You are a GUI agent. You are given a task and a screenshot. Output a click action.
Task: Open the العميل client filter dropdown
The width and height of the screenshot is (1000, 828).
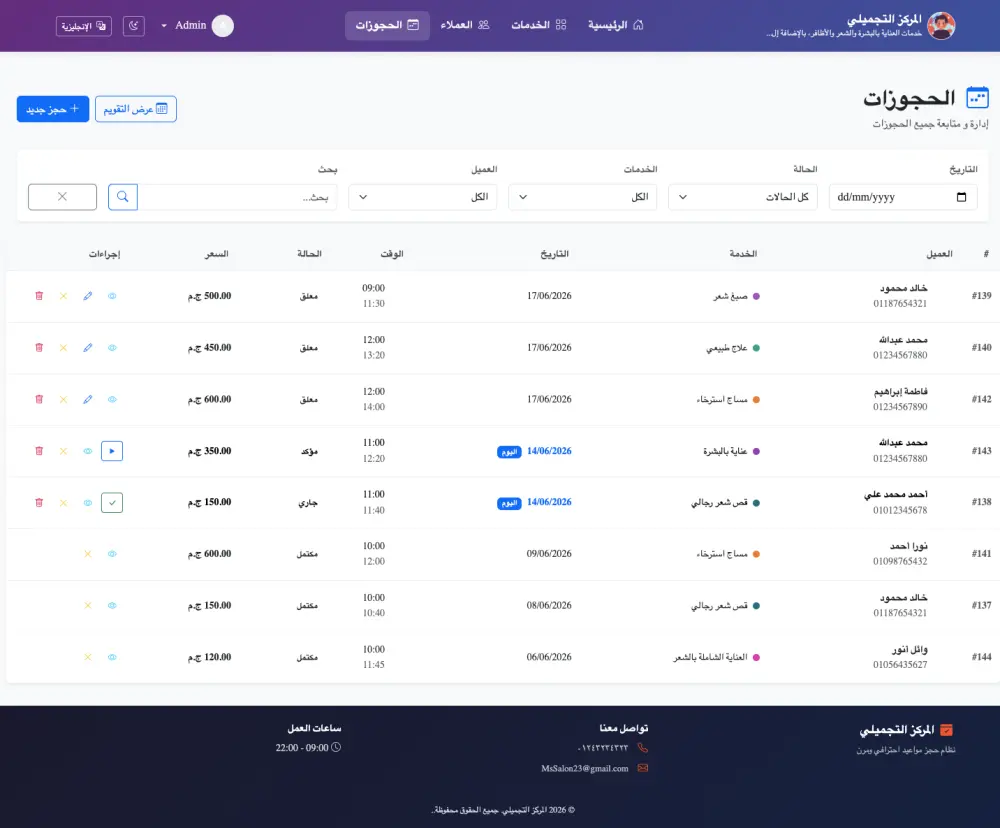point(422,197)
